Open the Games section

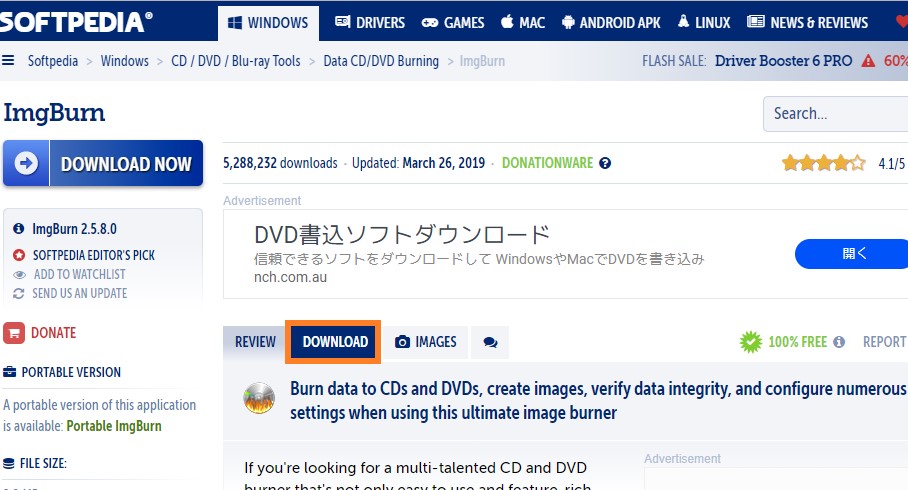[x=453, y=23]
